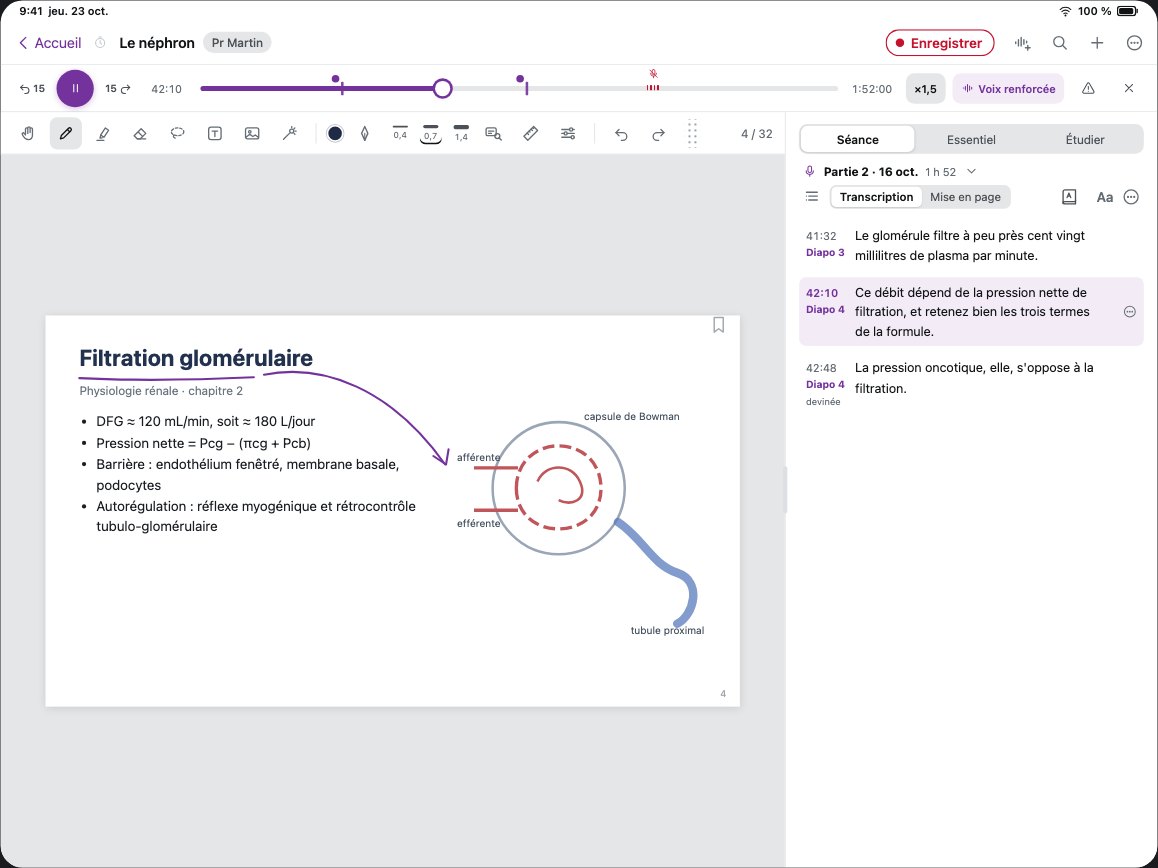
Task: Activate the lasso selection tool
Action: (177, 134)
